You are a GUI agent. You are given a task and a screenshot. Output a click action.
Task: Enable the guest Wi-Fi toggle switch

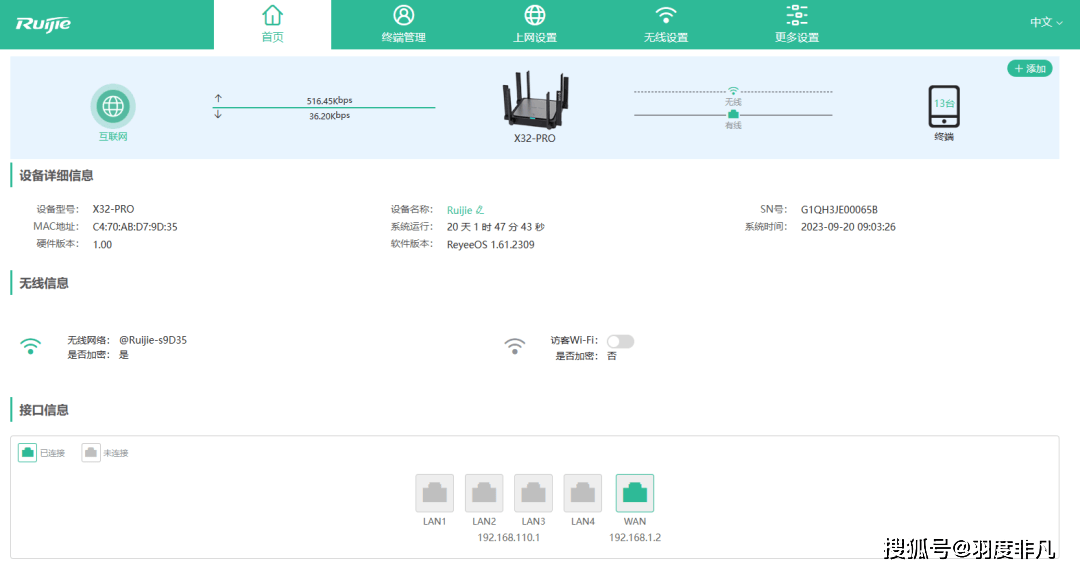620,341
